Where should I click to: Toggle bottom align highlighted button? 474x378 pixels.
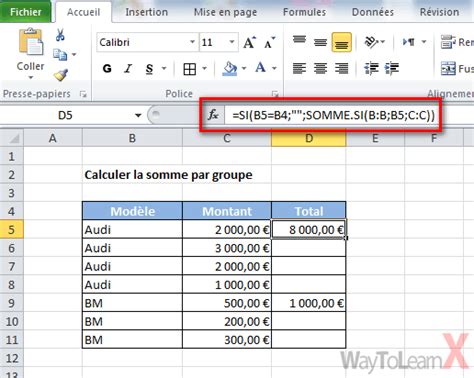pyautogui.click(x=342, y=42)
